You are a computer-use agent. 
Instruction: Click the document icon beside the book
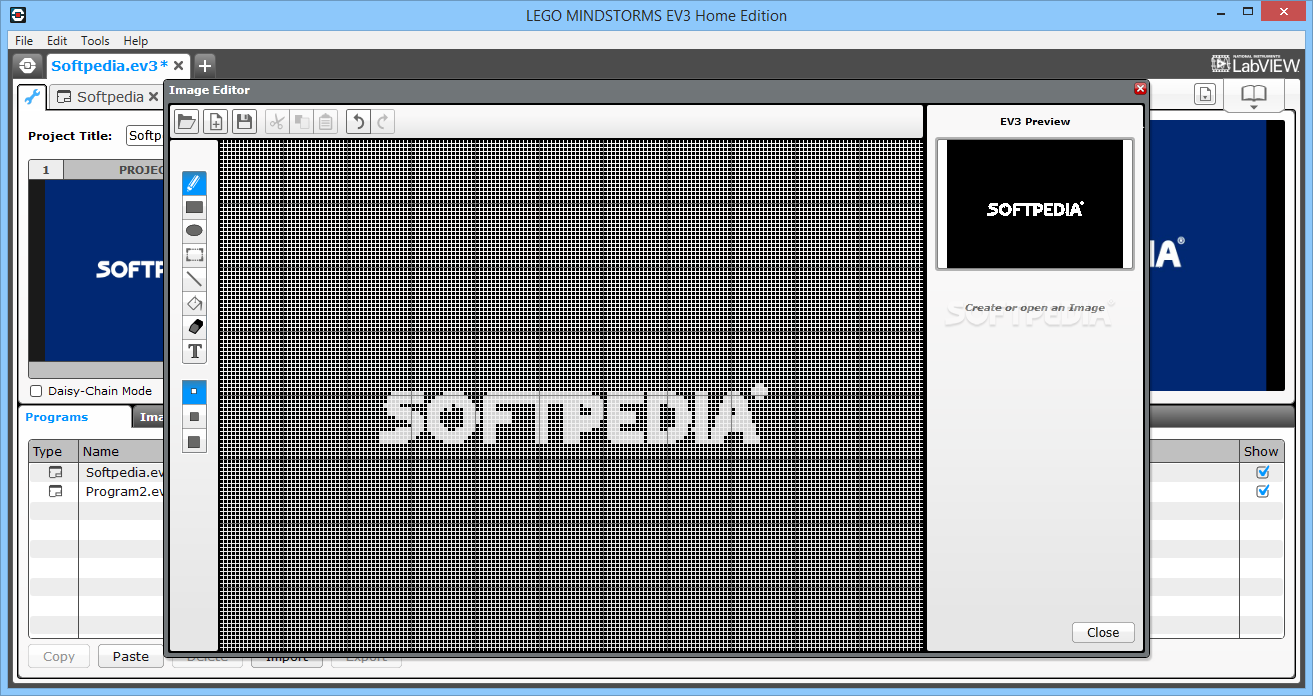click(x=1206, y=93)
